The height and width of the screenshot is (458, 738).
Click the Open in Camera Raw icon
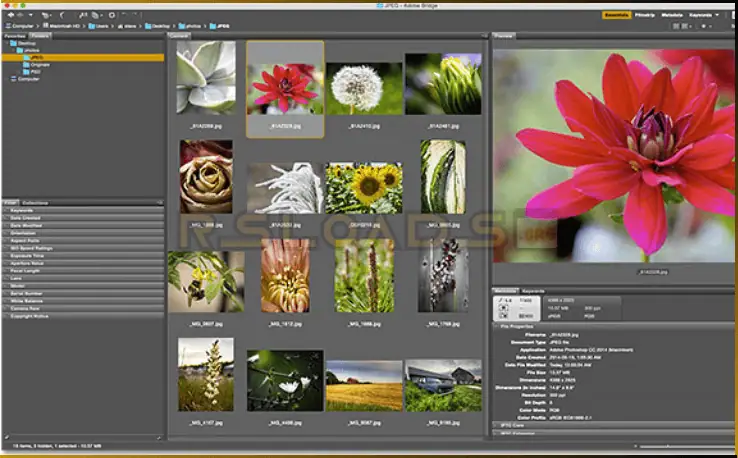pos(112,15)
